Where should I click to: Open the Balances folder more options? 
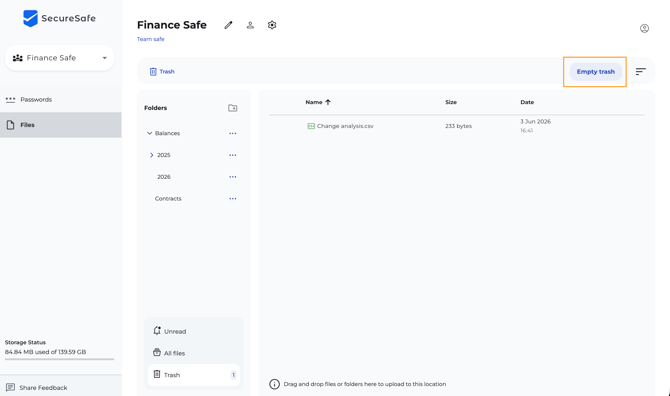232,134
